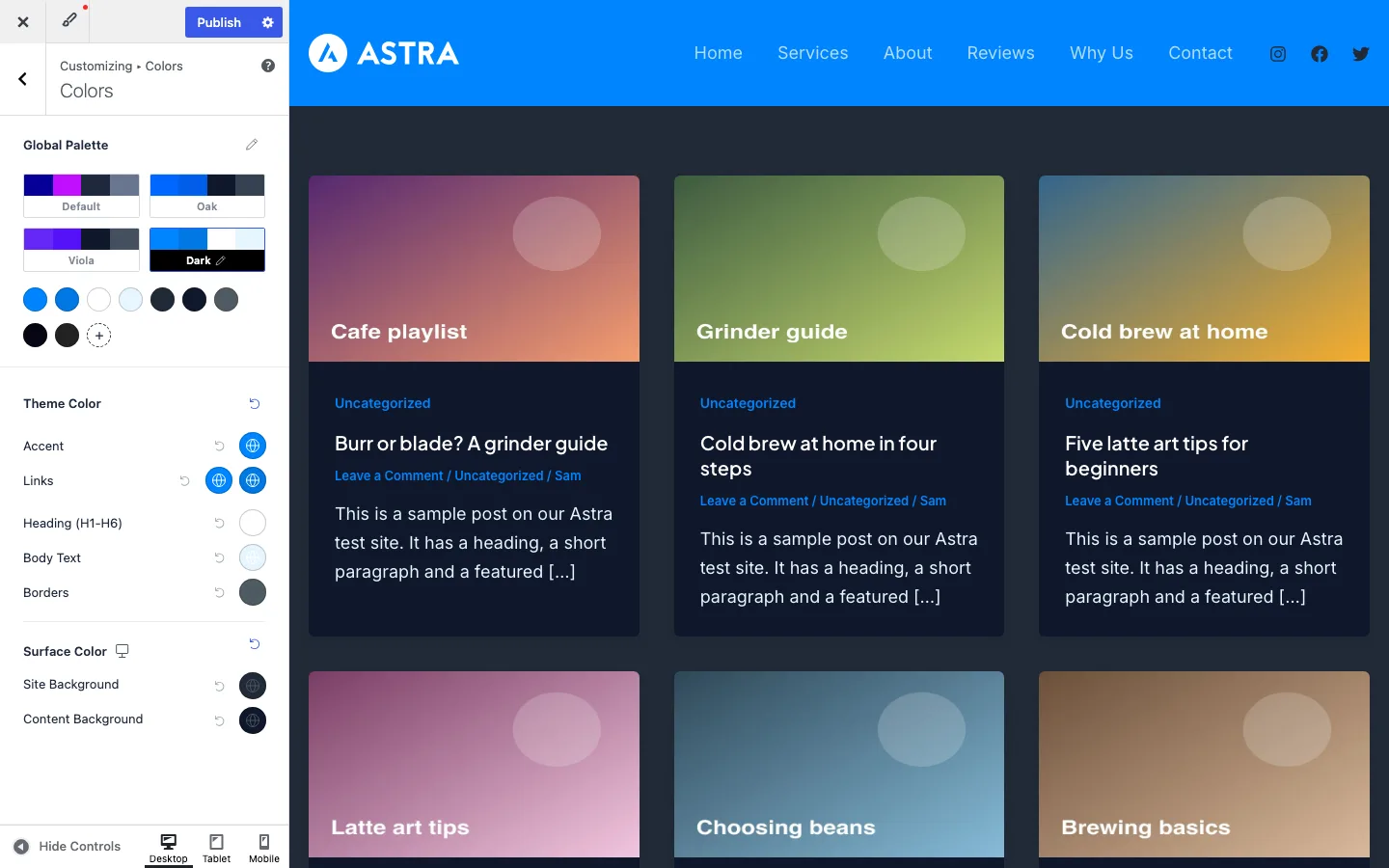Reset the Body Text color
The width and height of the screenshot is (1389, 868).
coord(219,557)
